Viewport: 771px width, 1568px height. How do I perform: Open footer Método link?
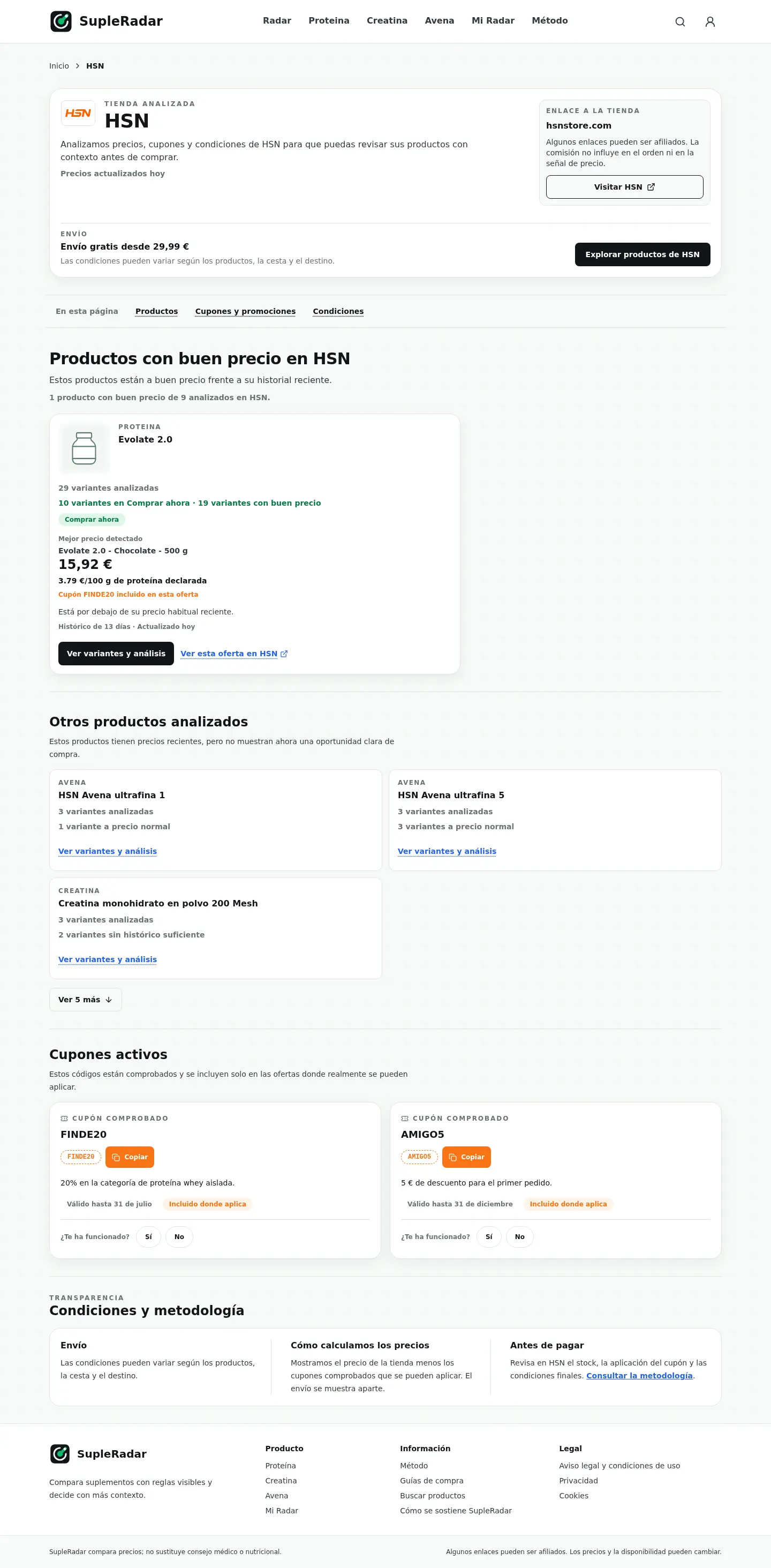coord(414,1466)
